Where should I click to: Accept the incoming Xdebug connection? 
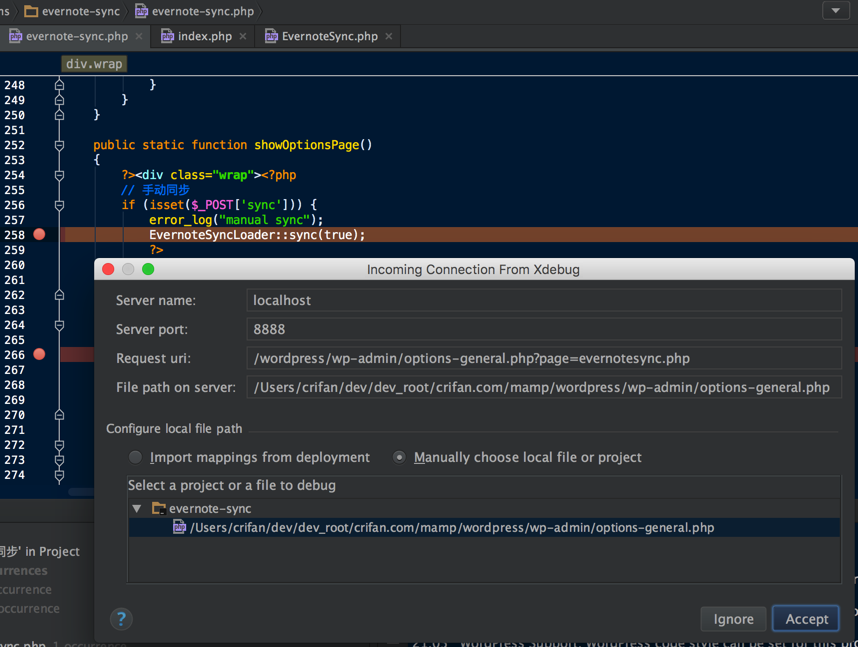(x=806, y=619)
